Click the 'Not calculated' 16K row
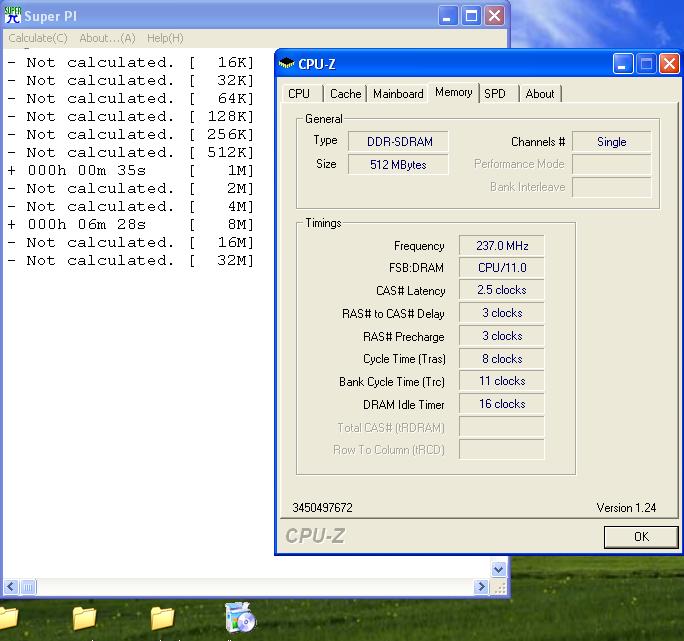 coord(130,62)
